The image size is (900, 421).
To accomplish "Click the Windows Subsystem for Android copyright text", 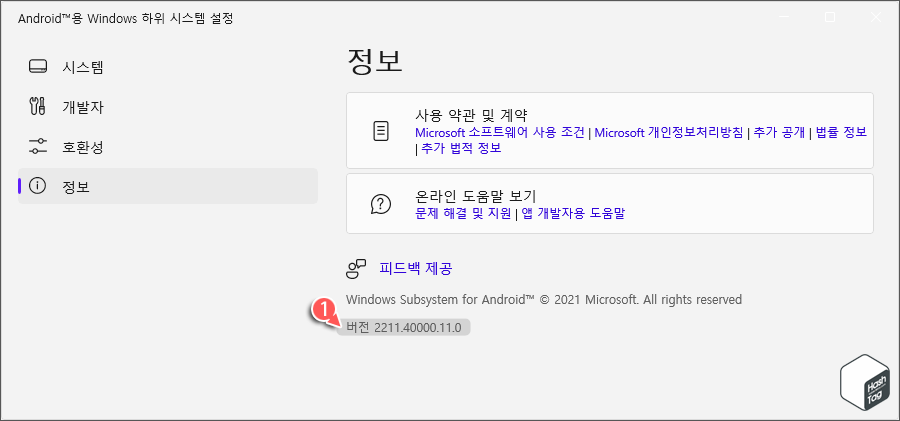I will [x=544, y=299].
